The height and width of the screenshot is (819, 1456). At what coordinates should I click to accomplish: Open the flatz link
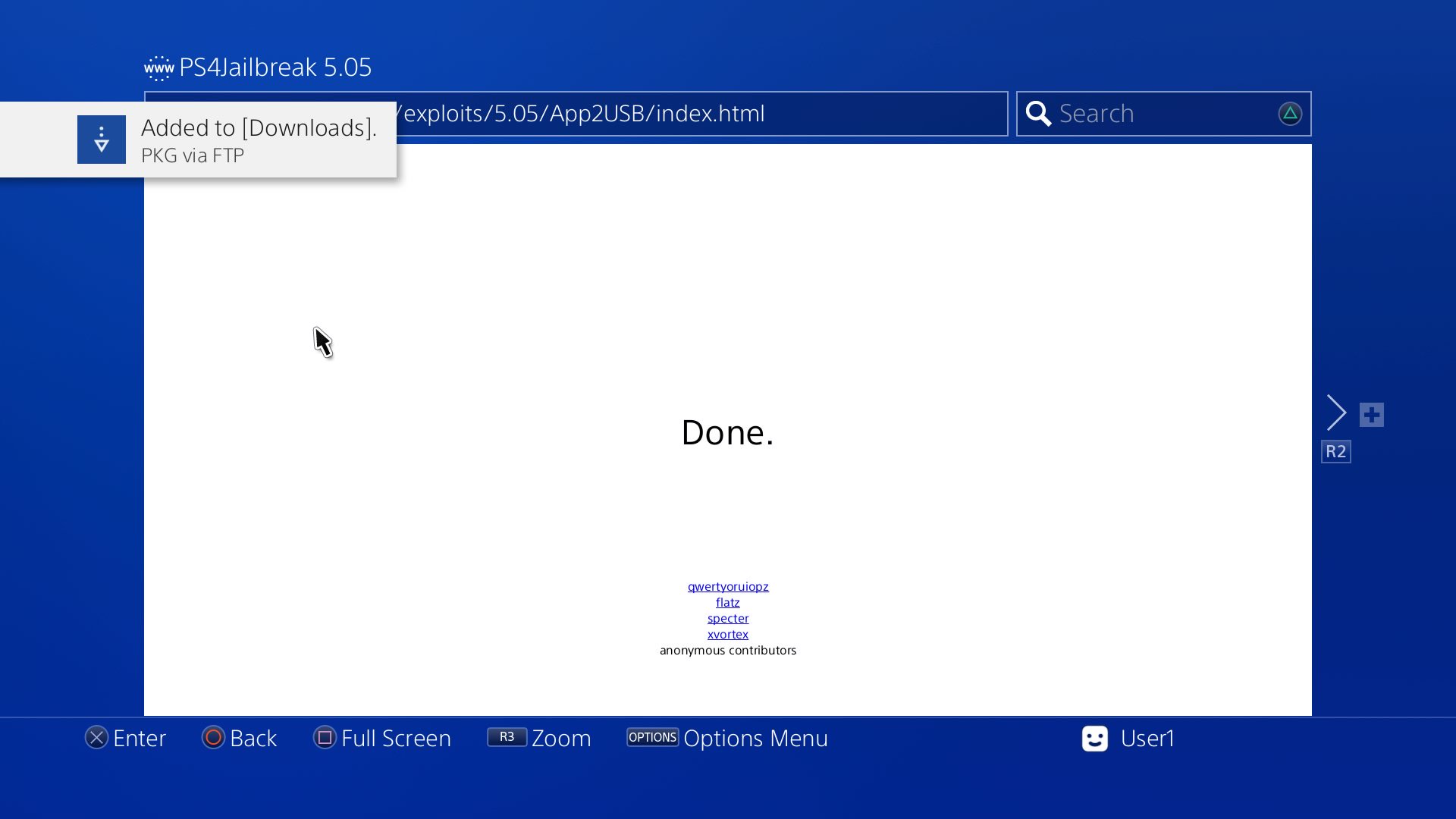728,602
